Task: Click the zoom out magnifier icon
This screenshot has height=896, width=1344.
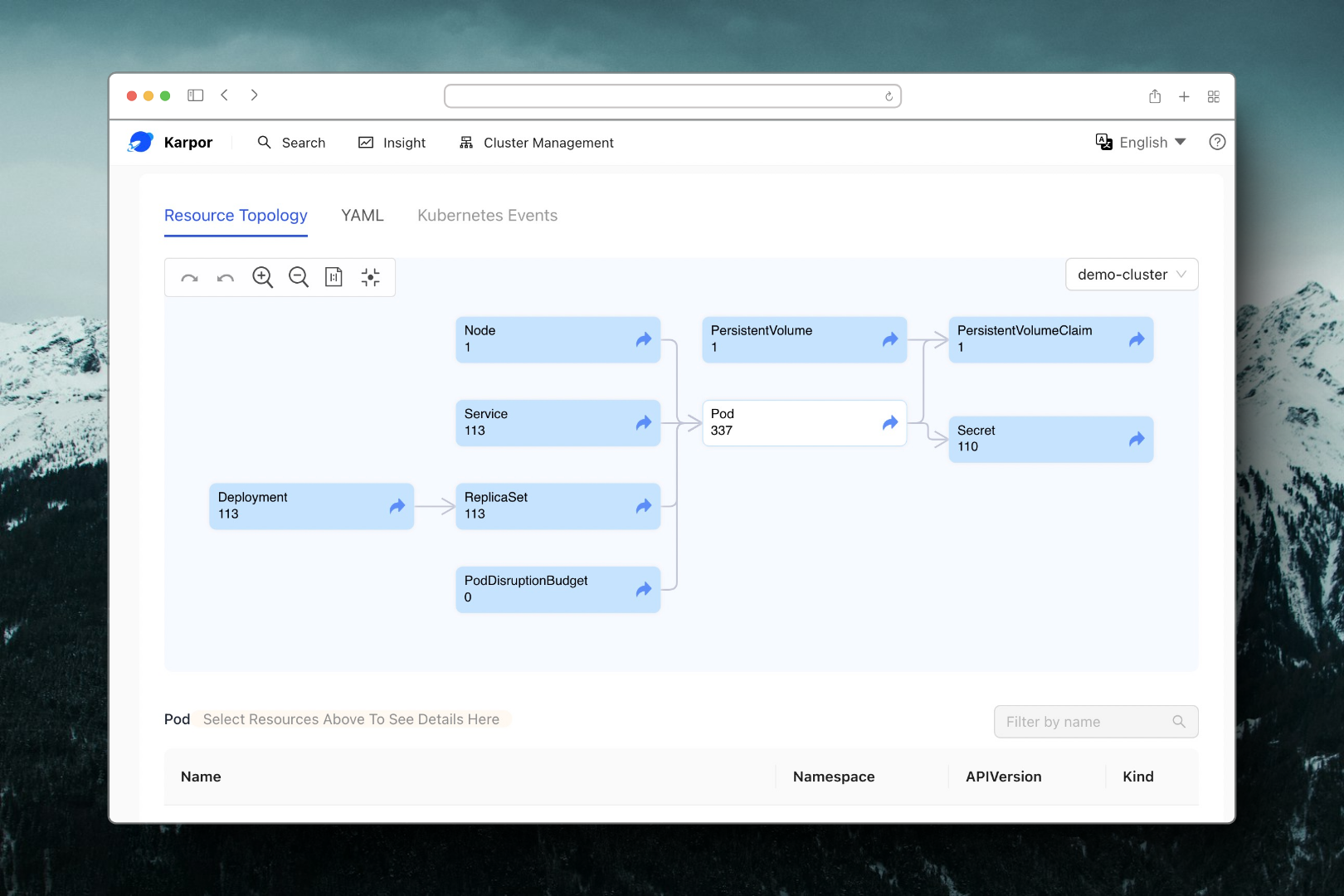Action: 299,277
